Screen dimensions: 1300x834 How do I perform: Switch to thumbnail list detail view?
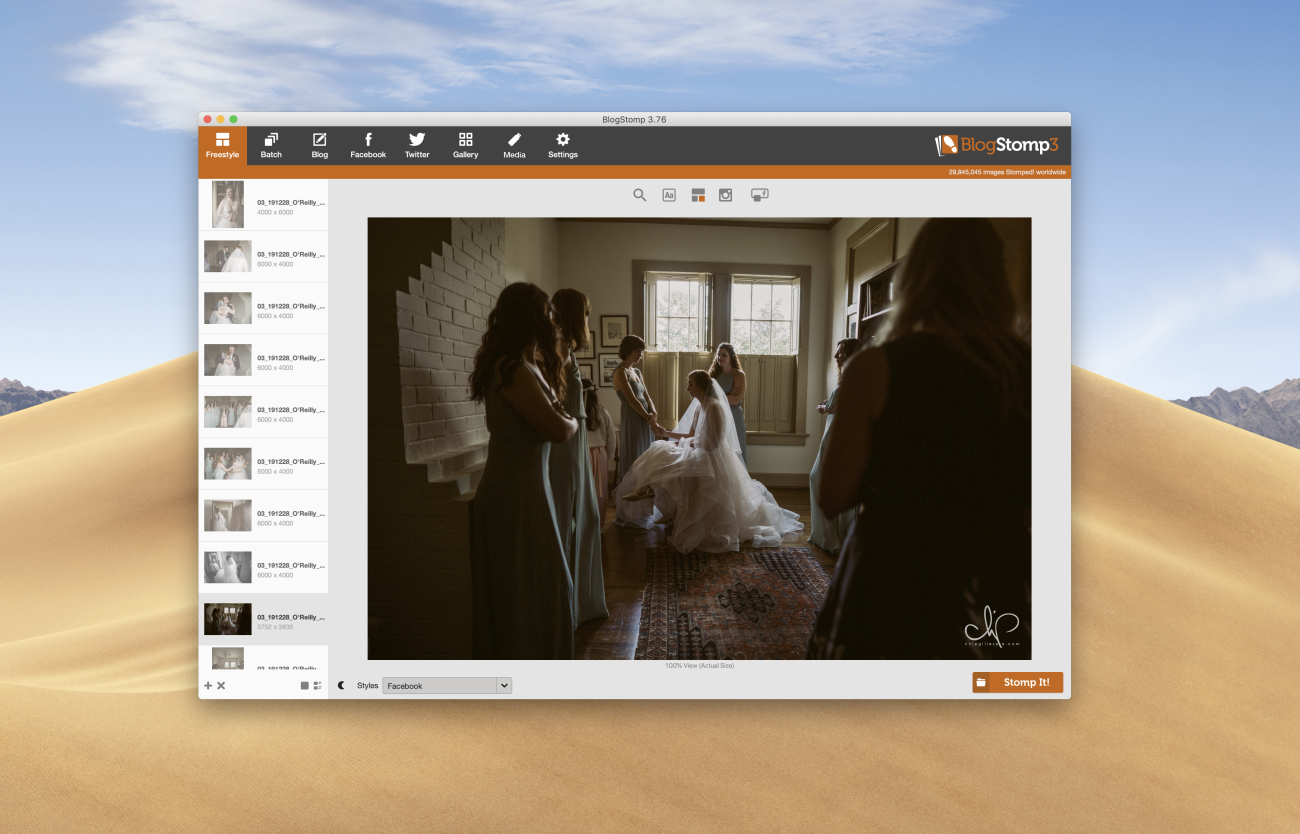point(318,686)
